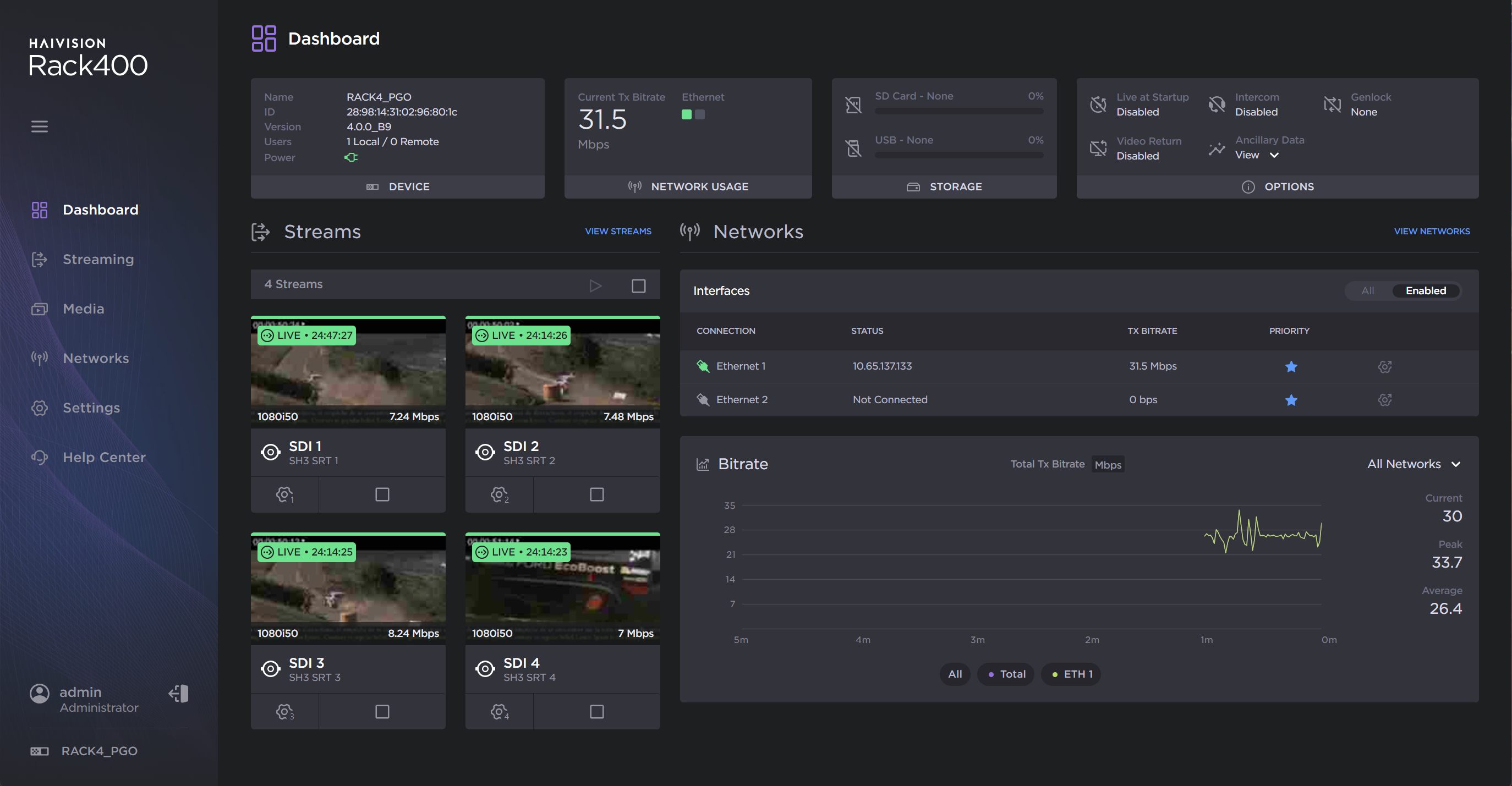
Task: Click the Options info icon
Action: click(1248, 186)
